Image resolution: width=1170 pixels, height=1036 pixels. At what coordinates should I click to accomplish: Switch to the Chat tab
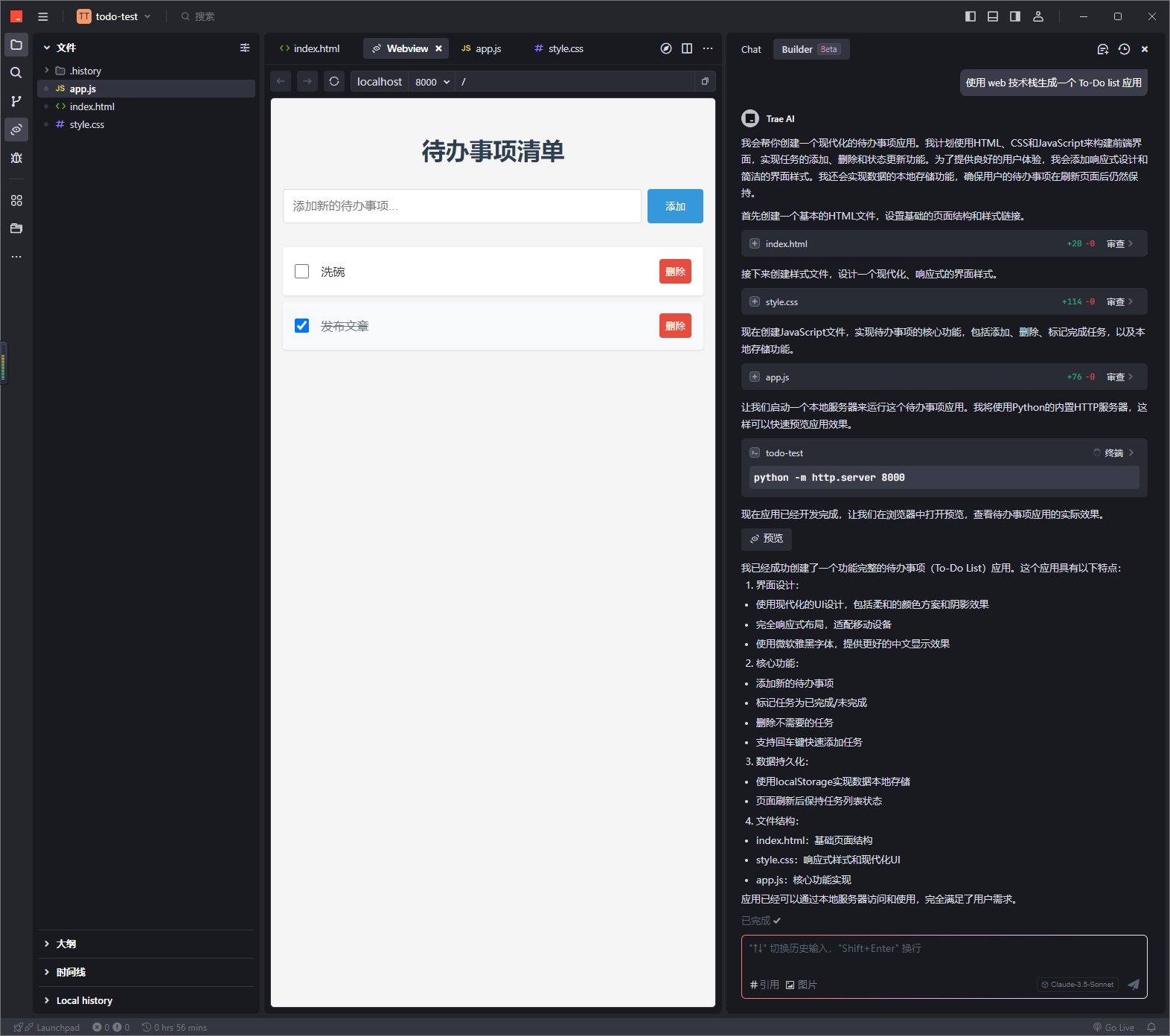click(x=751, y=49)
